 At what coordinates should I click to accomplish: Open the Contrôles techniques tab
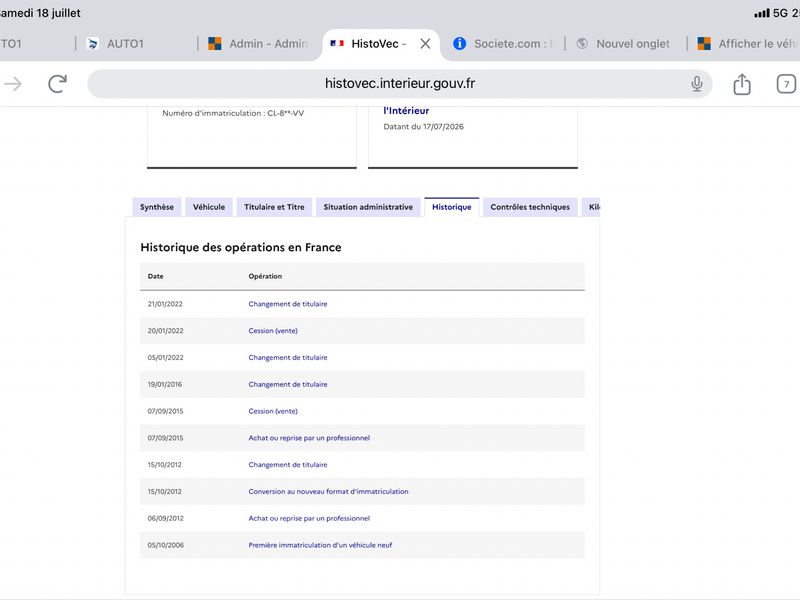530,207
